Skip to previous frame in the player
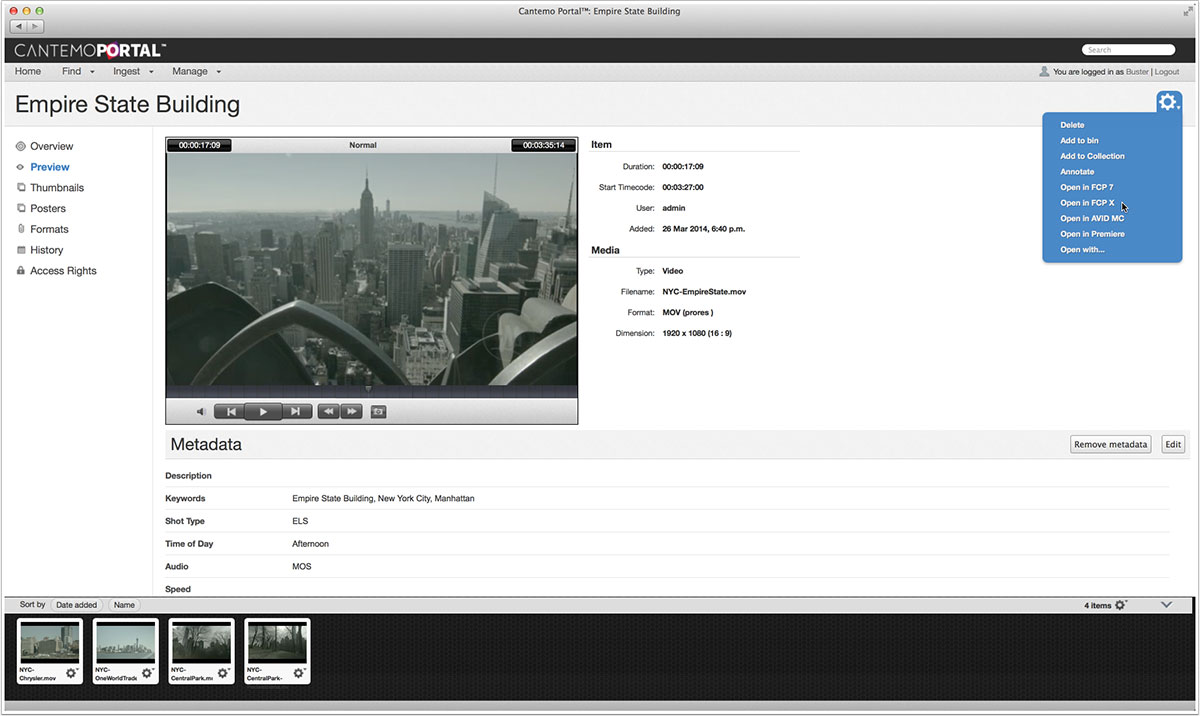This screenshot has height=716, width=1200. click(x=231, y=411)
